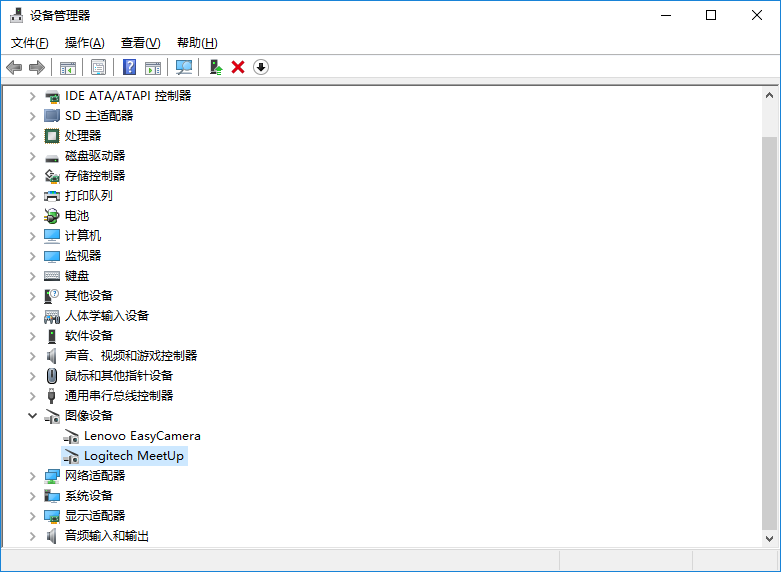Open the 文件(F) menu
781x572 pixels.
[29, 42]
